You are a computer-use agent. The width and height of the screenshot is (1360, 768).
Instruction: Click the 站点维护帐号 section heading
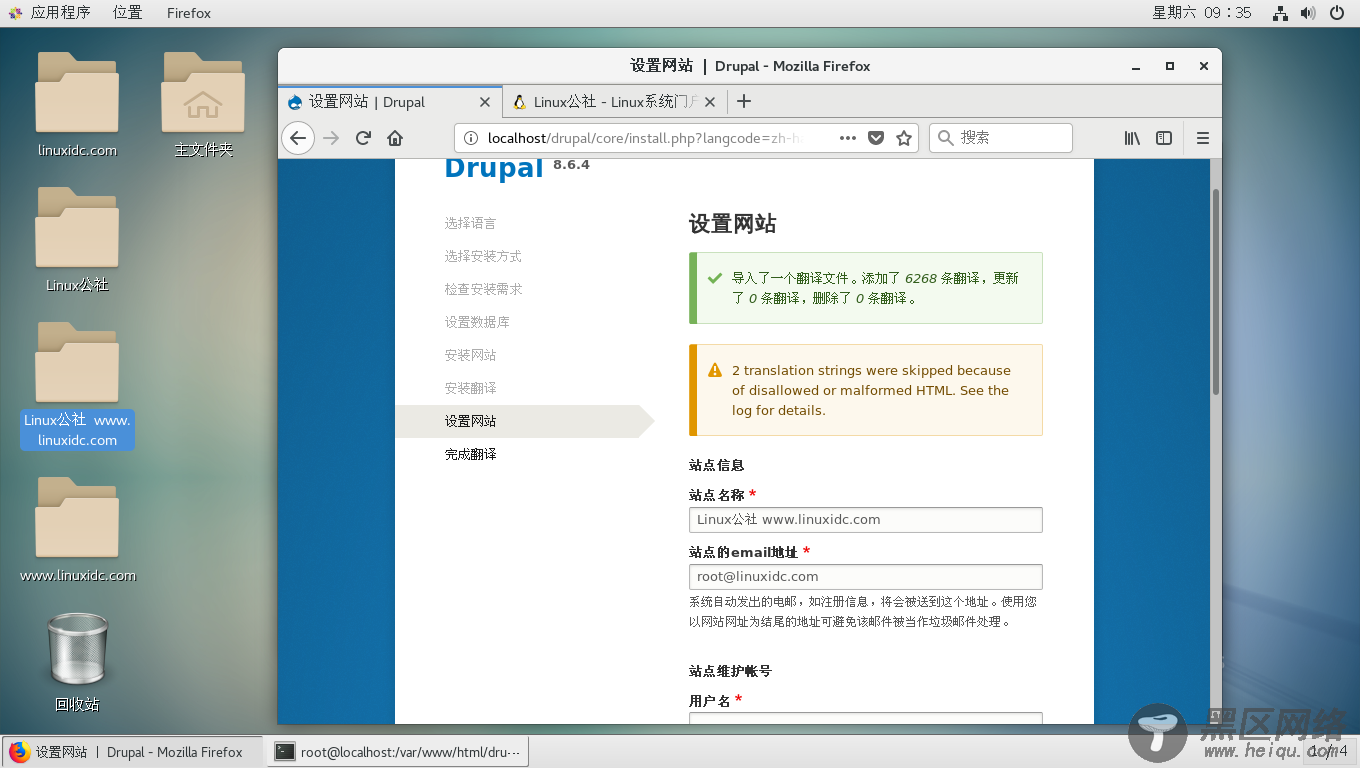(x=730, y=671)
